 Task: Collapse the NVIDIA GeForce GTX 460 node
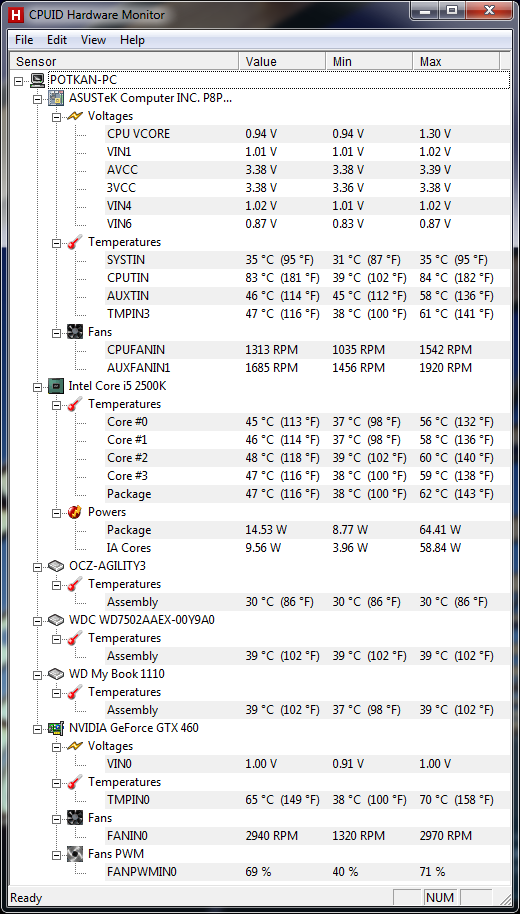pyautogui.click(x=38, y=728)
